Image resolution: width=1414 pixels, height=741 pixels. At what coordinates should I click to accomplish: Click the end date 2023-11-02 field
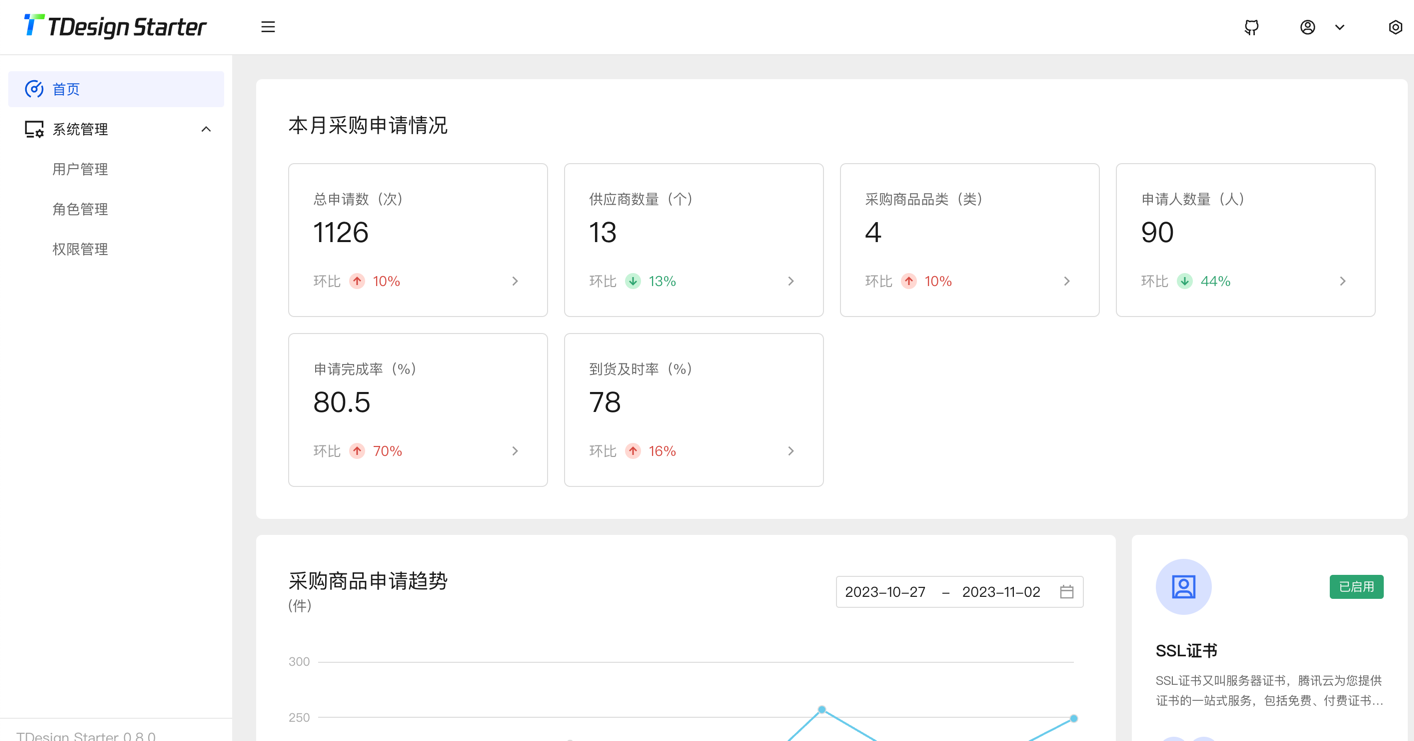click(x=1001, y=592)
